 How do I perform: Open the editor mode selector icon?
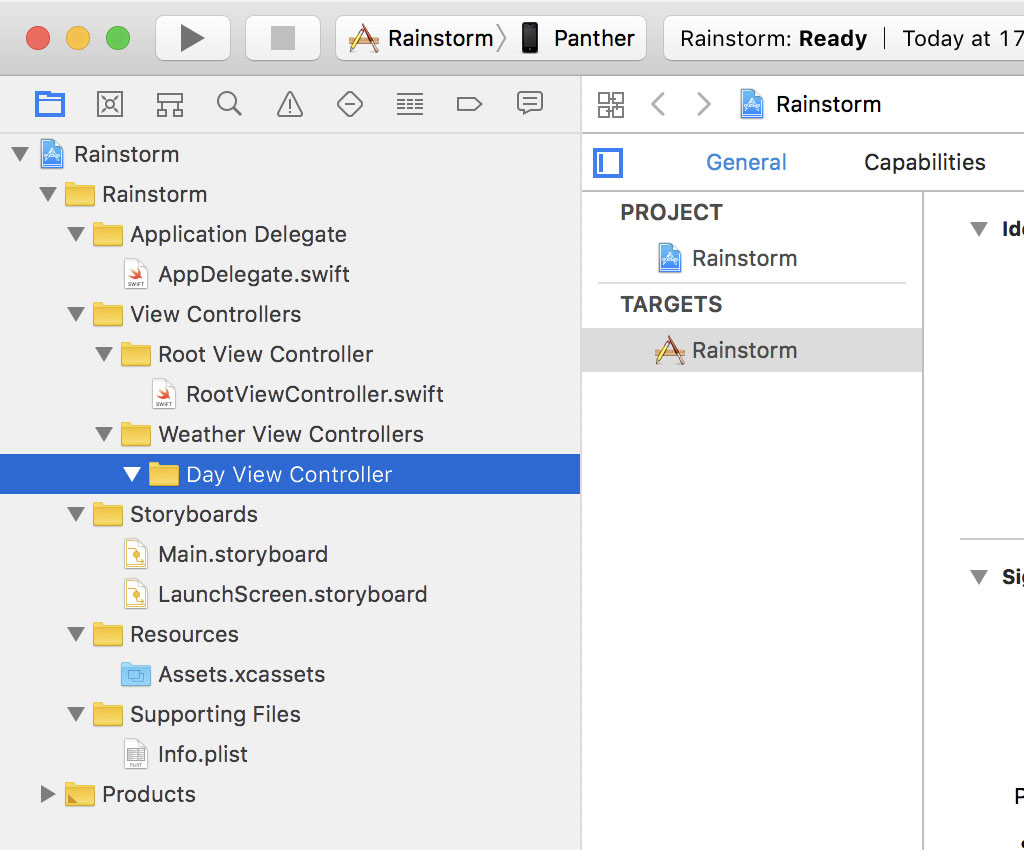(611, 103)
